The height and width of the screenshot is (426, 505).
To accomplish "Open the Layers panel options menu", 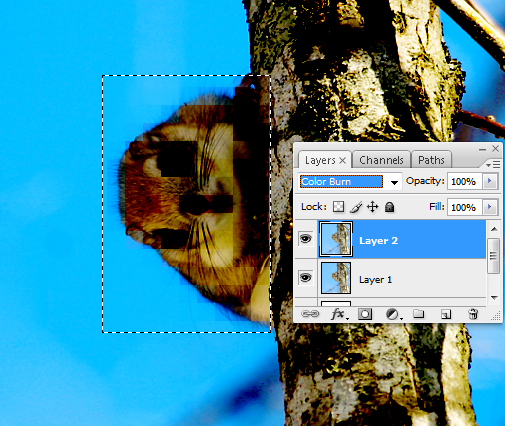I will tap(493, 165).
